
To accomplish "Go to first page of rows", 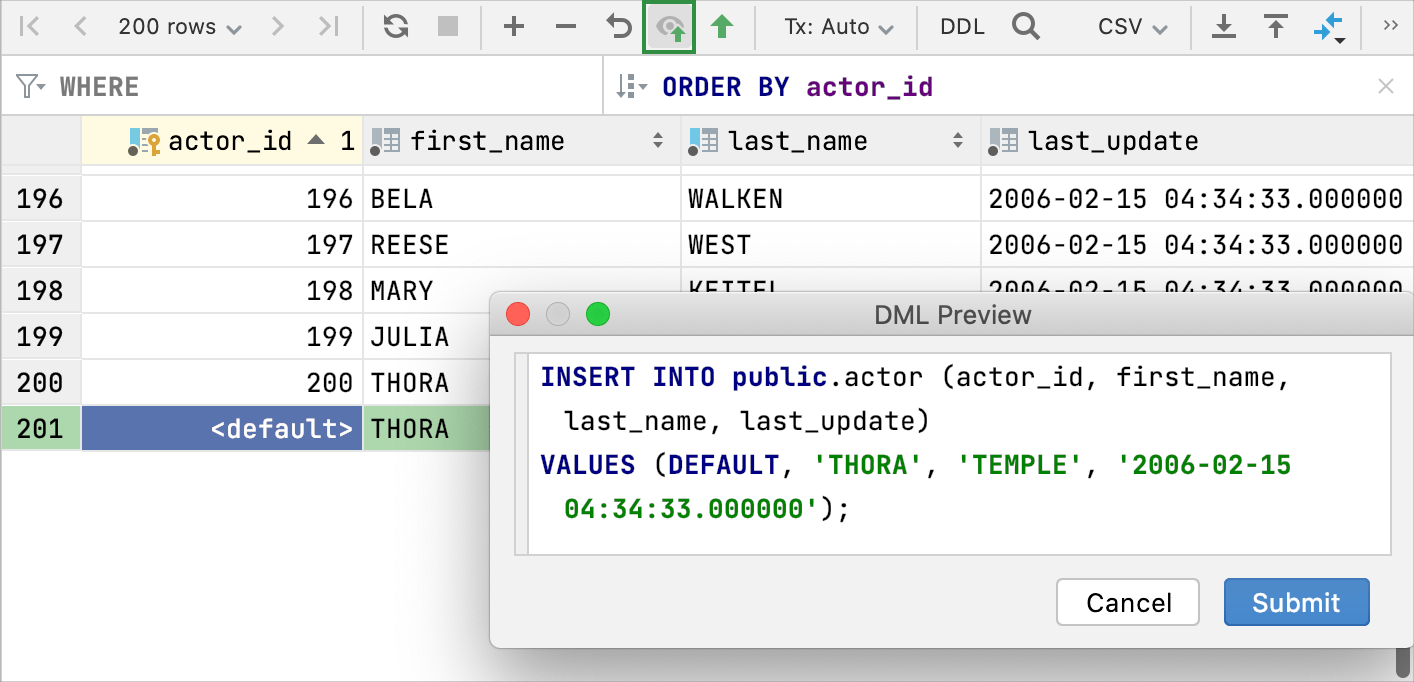I will point(29,27).
